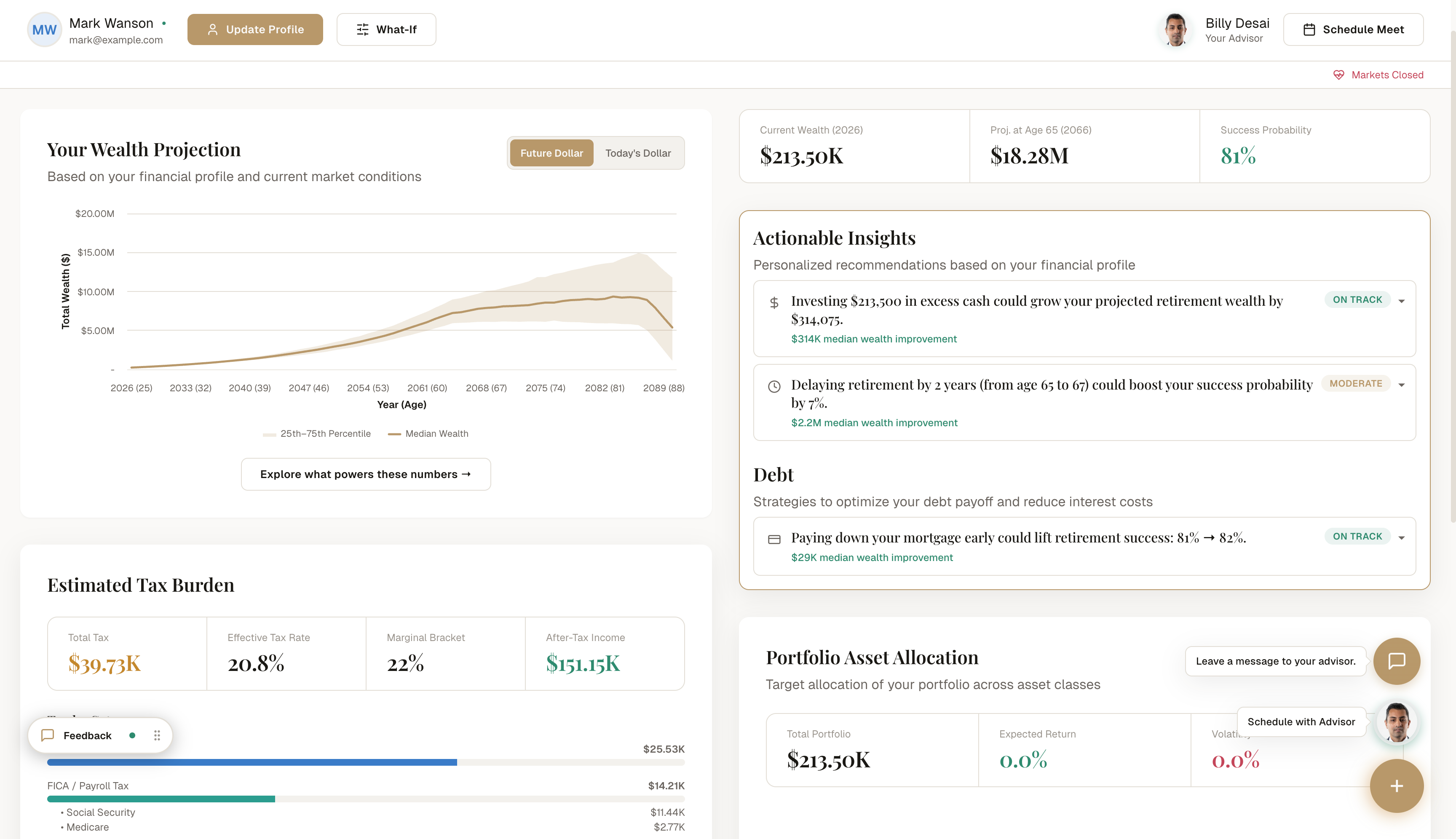The height and width of the screenshot is (839, 1456).
Task: Click the Markets Closed heart icon
Action: click(x=1338, y=75)
